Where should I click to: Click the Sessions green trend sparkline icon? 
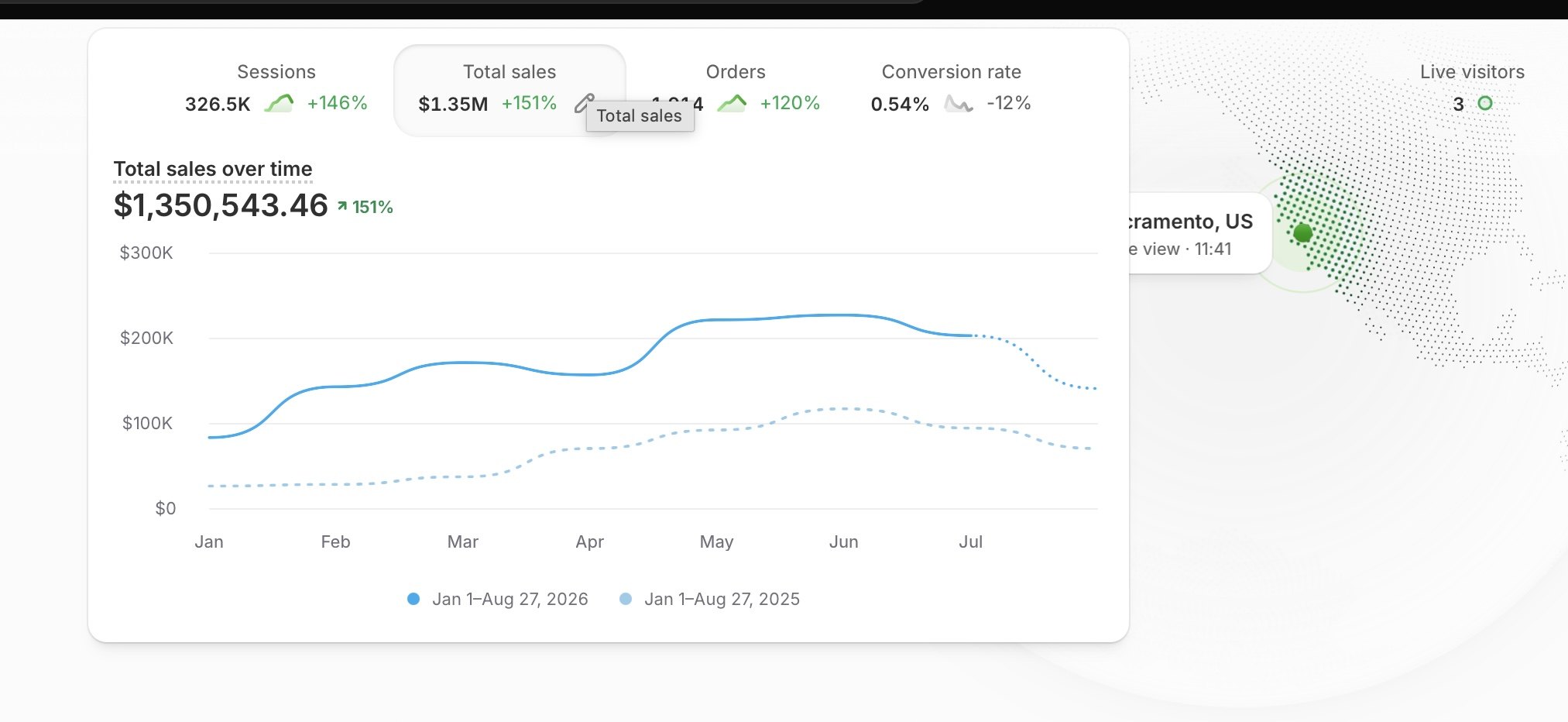[279, 103]
